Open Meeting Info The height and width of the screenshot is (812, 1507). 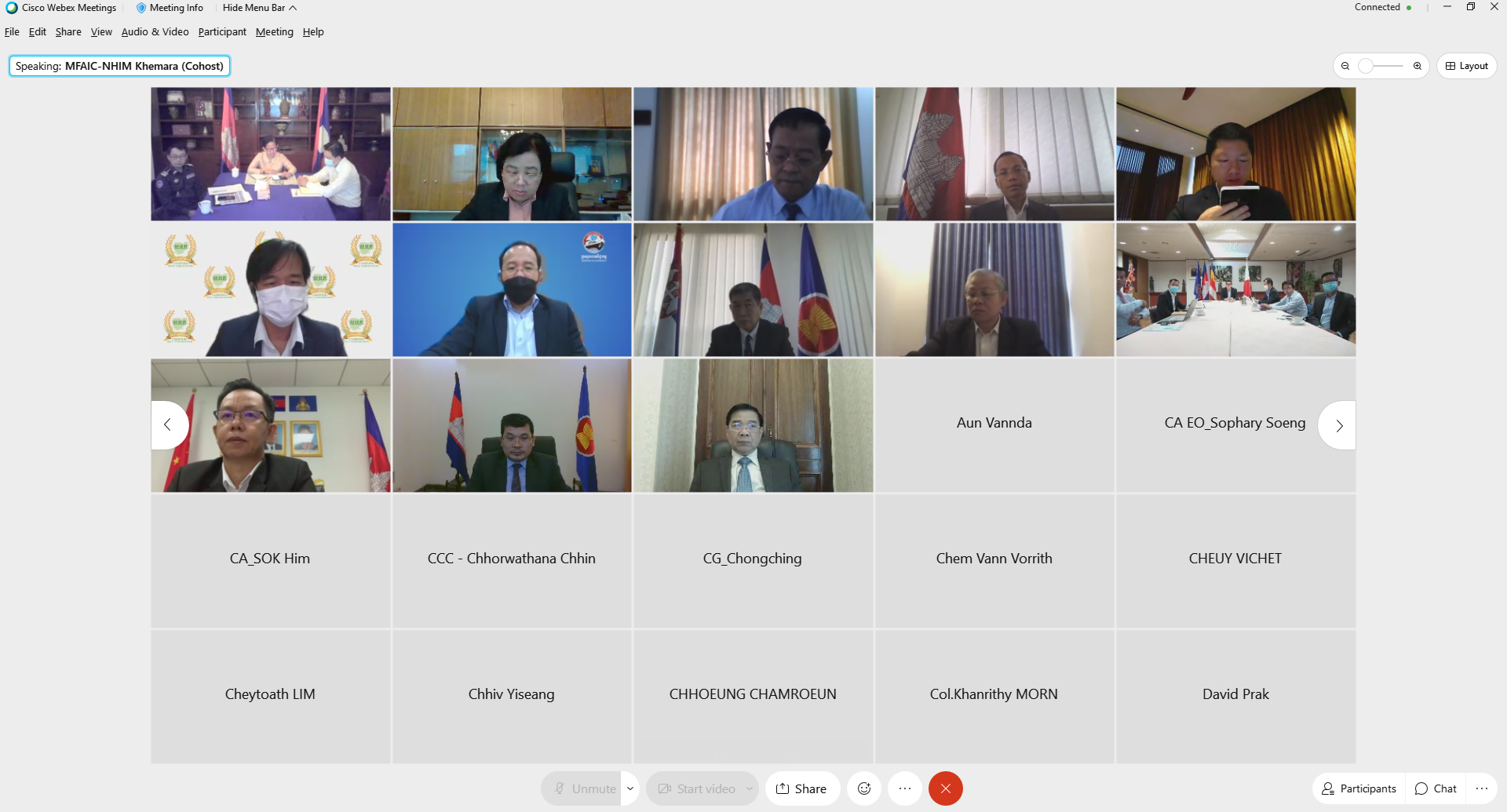click(x=170, y=8)
